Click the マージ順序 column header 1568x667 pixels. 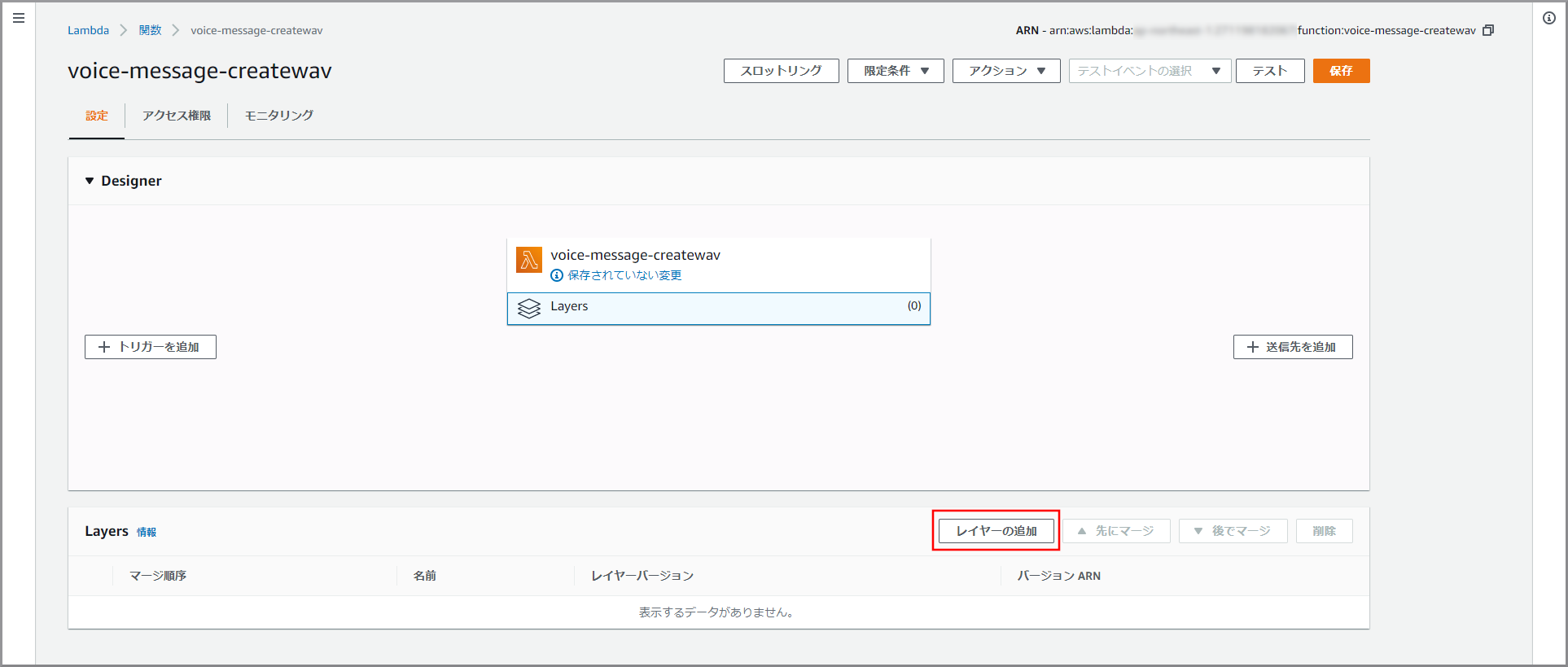(x=158, y=576)
